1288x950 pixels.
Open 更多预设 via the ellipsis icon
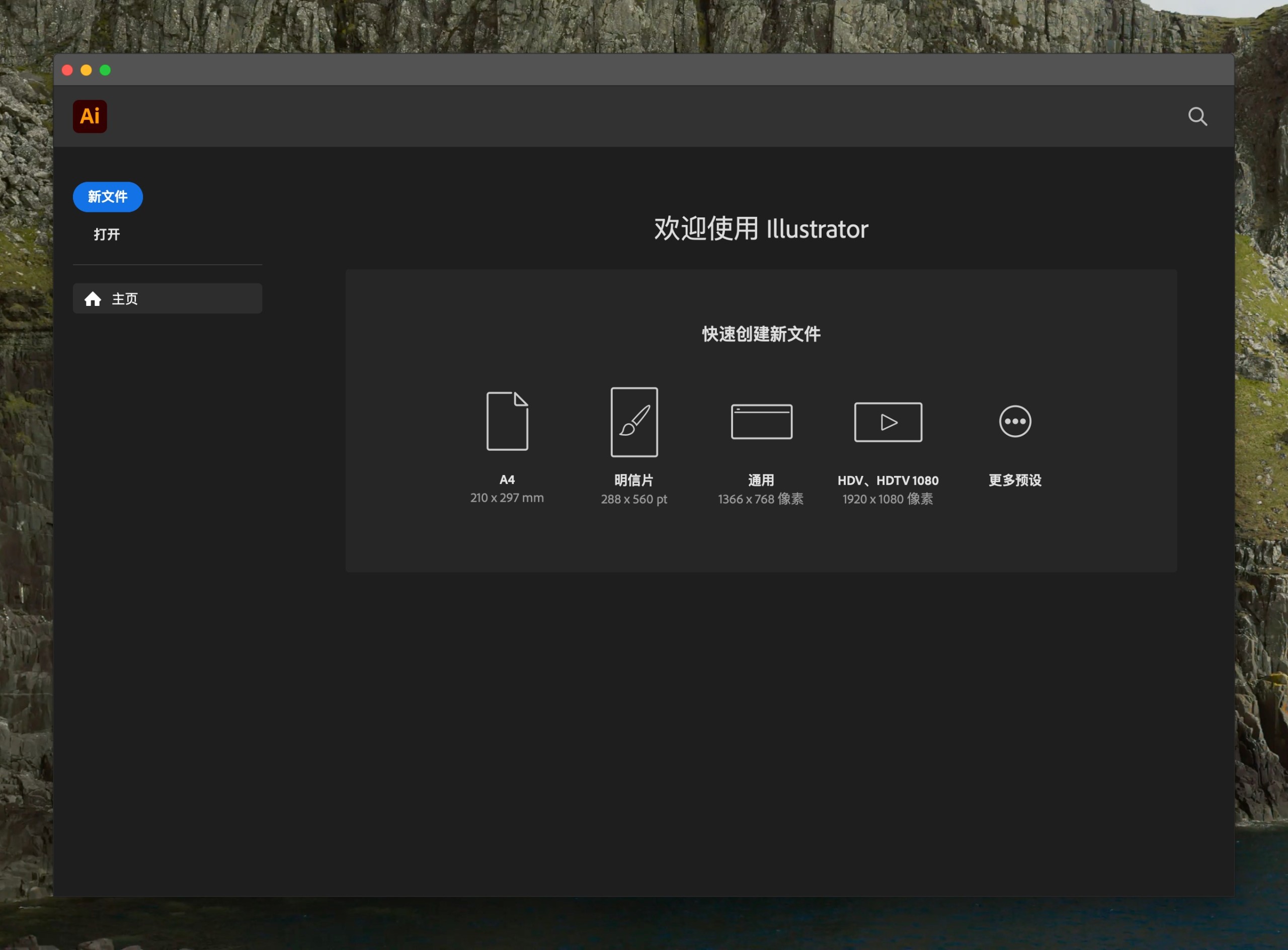(x=1015, y=421)
